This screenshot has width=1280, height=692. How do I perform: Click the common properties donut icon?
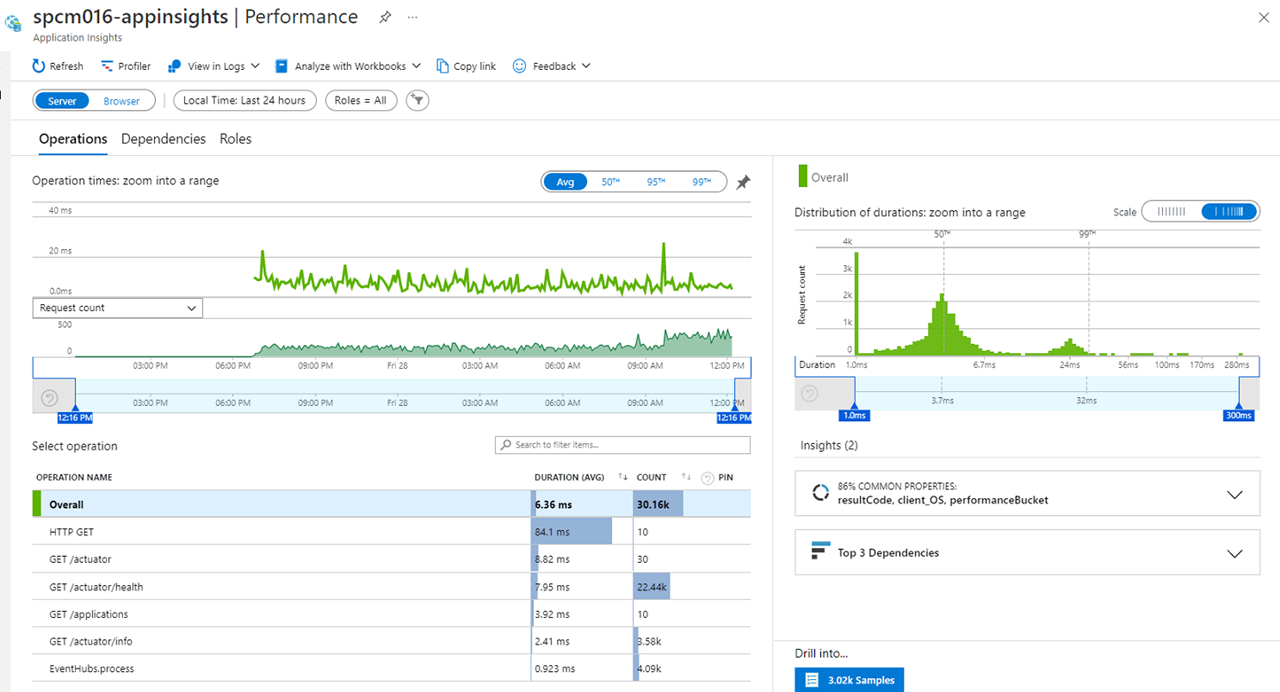820,493
